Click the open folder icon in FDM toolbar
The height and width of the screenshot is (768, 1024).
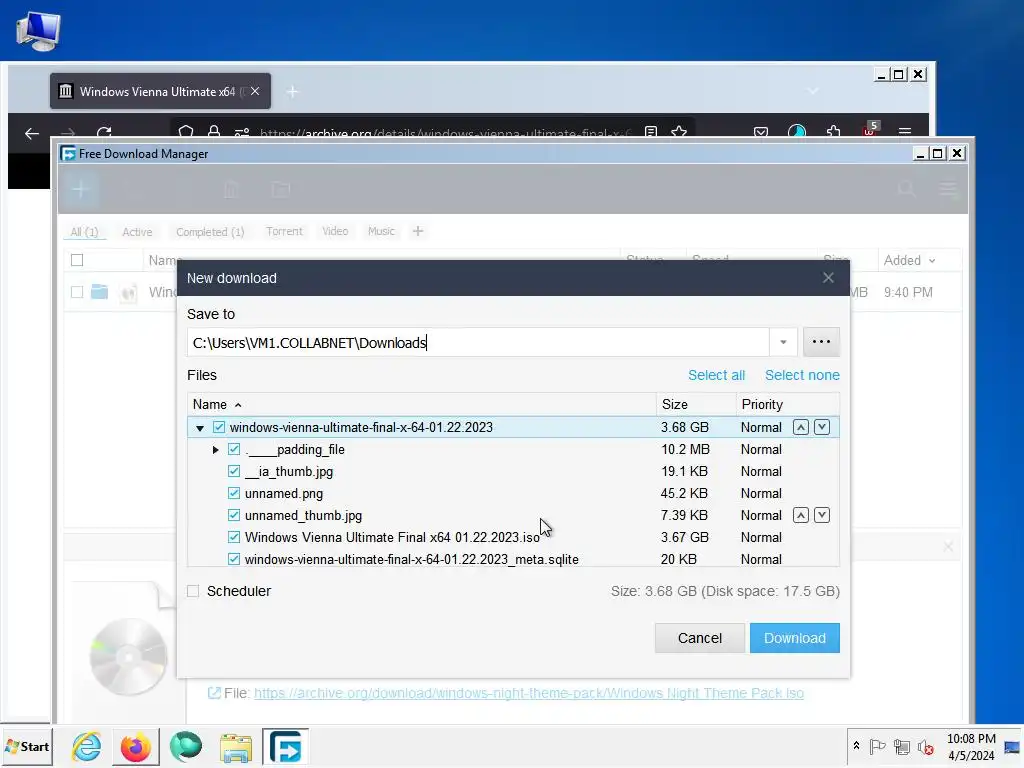point(281,190)
